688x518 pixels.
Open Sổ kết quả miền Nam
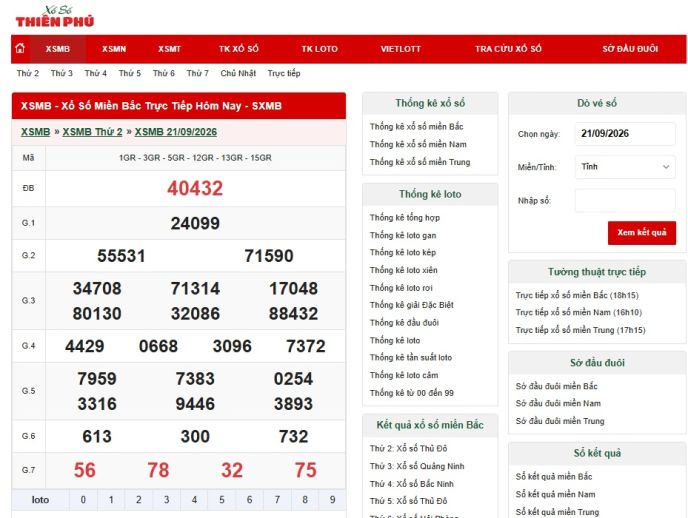click(x=555, y=494)
